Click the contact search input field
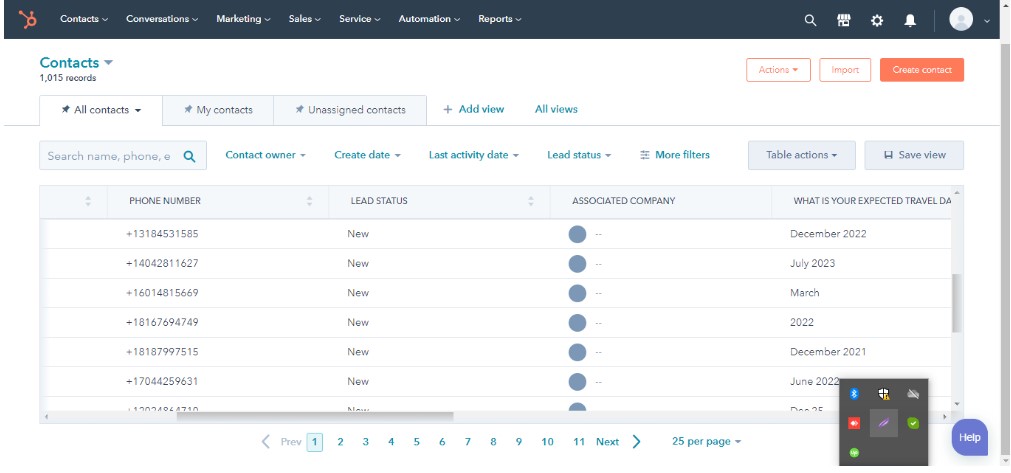Image resolution: width=1011 pixels, height=473 pixels. pyautogui.click(x=110, y=156)
